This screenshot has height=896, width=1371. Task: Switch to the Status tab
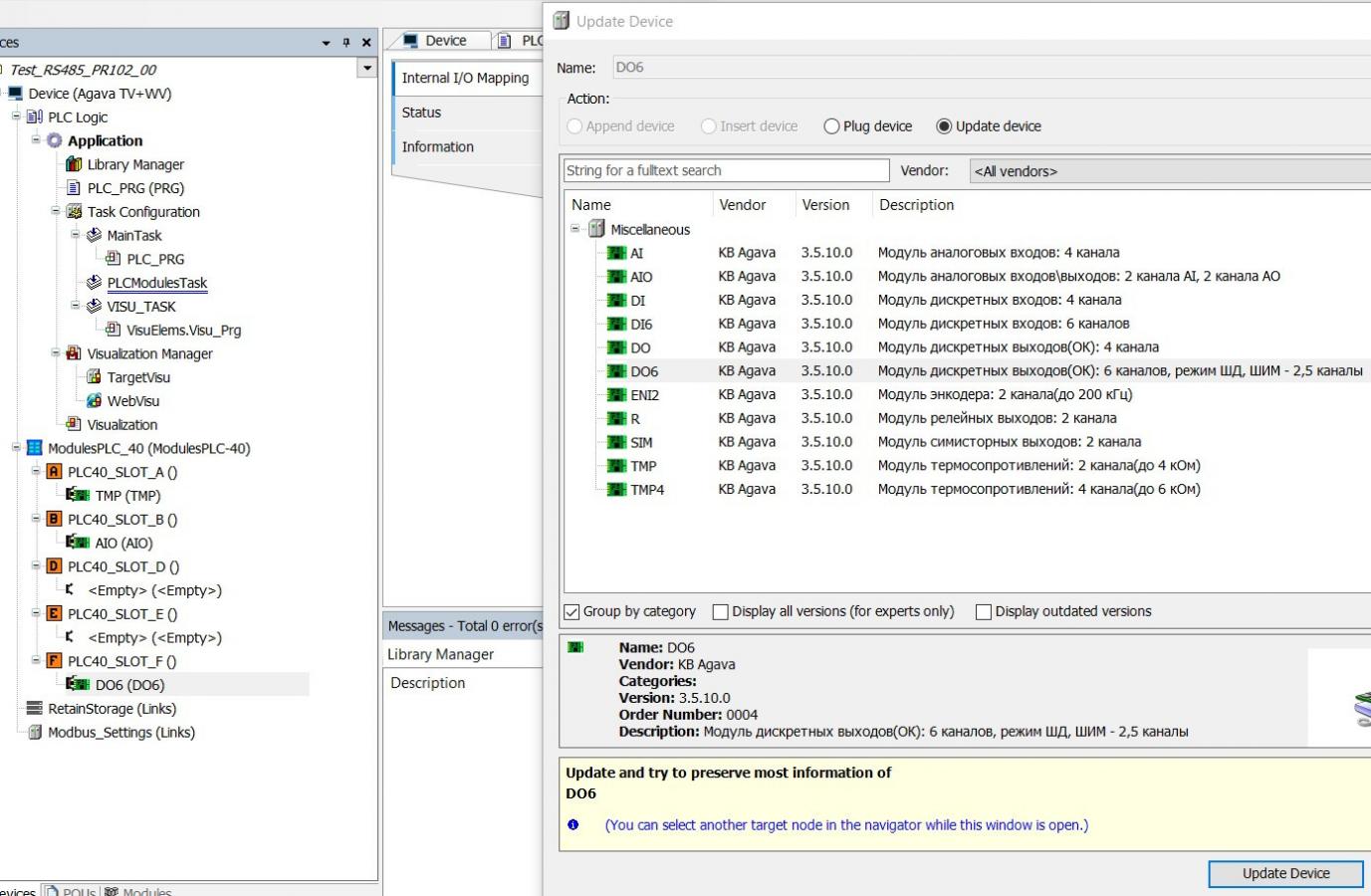tap(421, 112)
